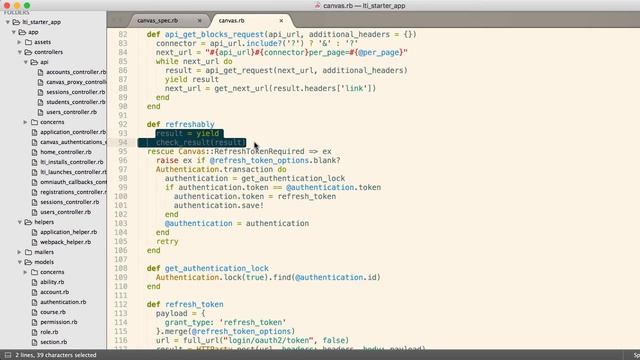Click the 'while next_url do' line
The image size is (640, 360).
(194, 61)
